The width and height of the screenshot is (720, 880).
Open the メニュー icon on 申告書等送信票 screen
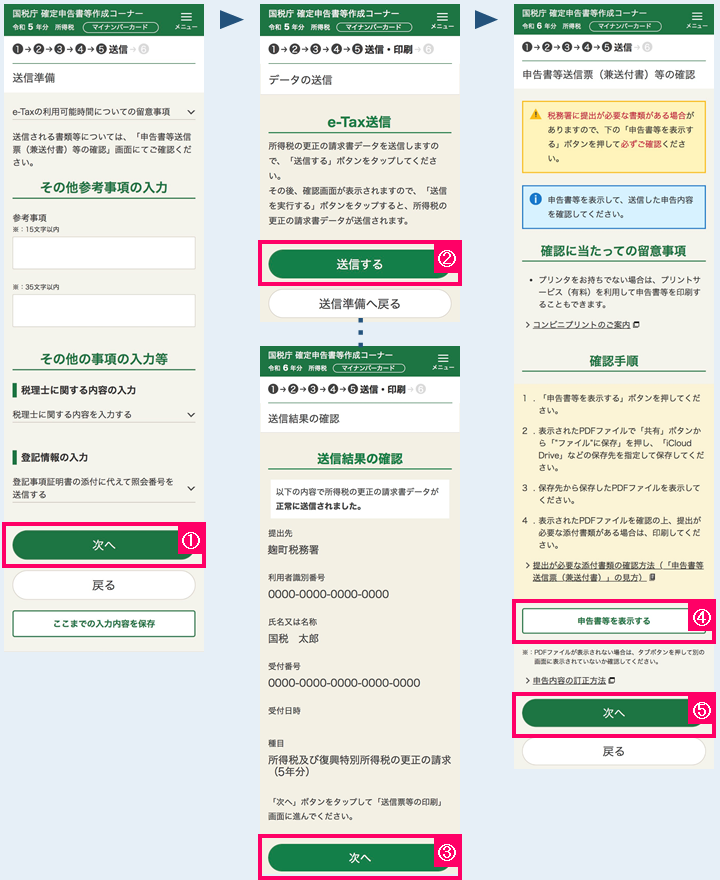[x=696, y=20]
